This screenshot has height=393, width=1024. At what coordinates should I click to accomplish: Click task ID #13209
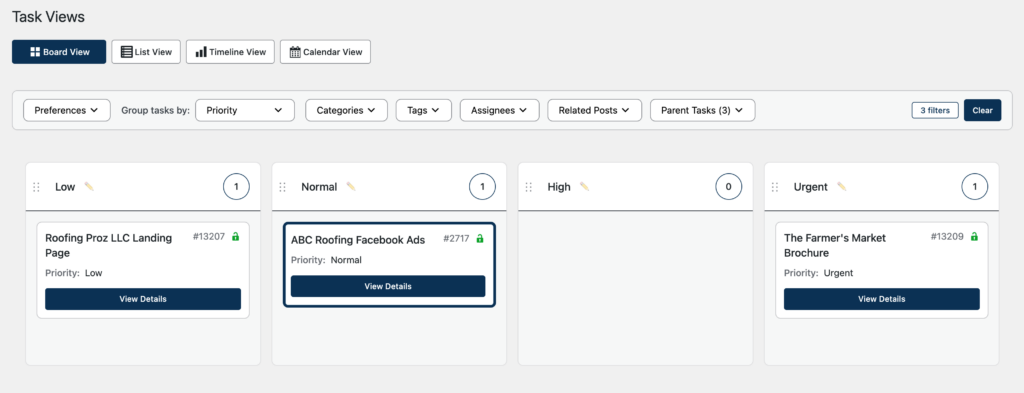pos(948,237)
